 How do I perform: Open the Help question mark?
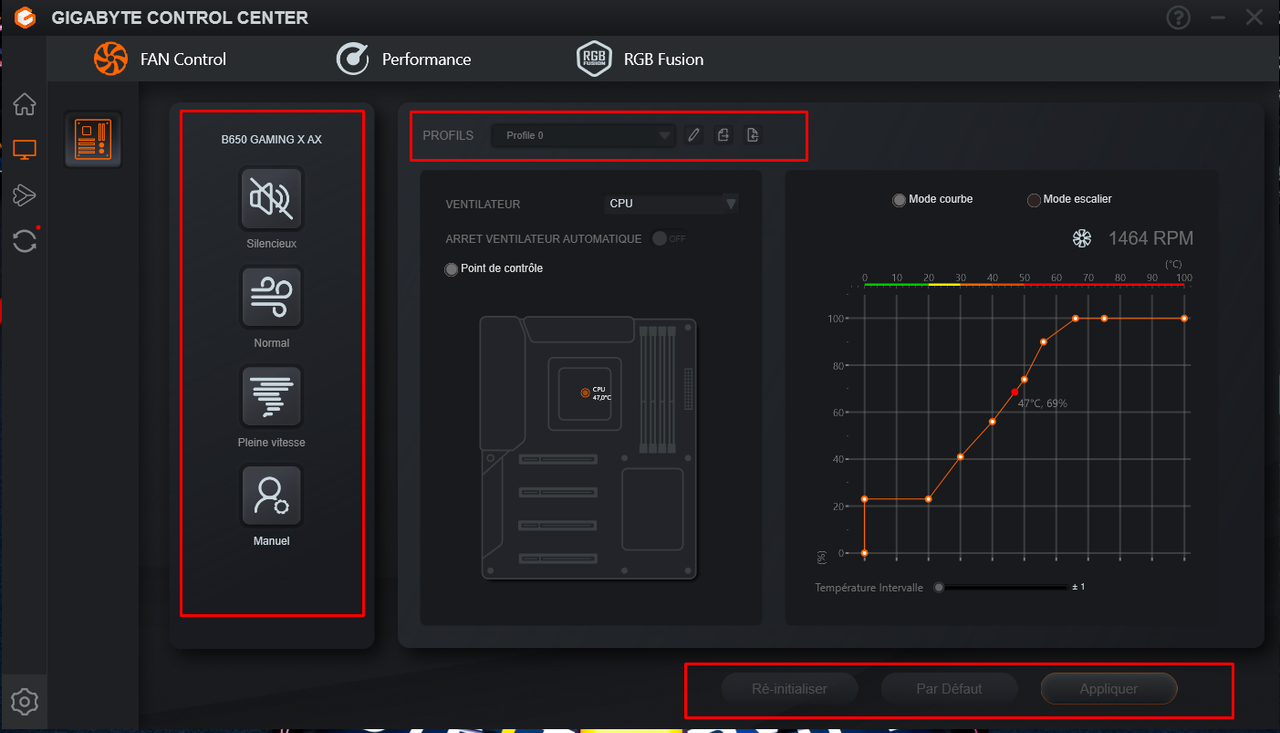coord(1178,17)
